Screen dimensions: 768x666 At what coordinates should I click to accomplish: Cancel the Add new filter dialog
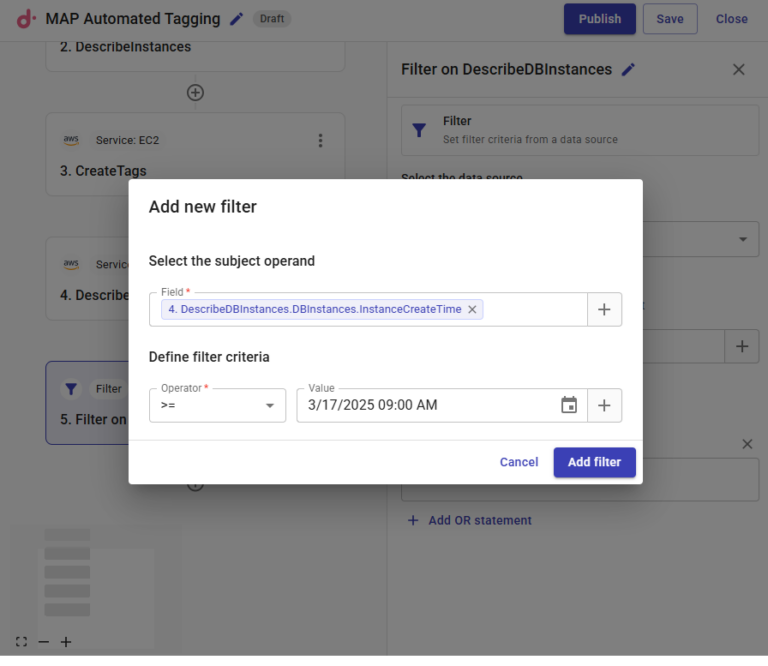click(519, 462)
